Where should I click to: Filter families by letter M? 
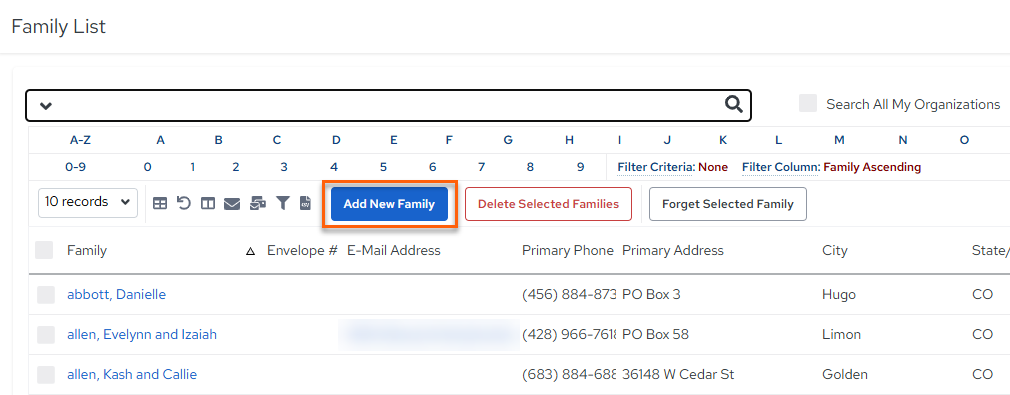click(839, 140)
